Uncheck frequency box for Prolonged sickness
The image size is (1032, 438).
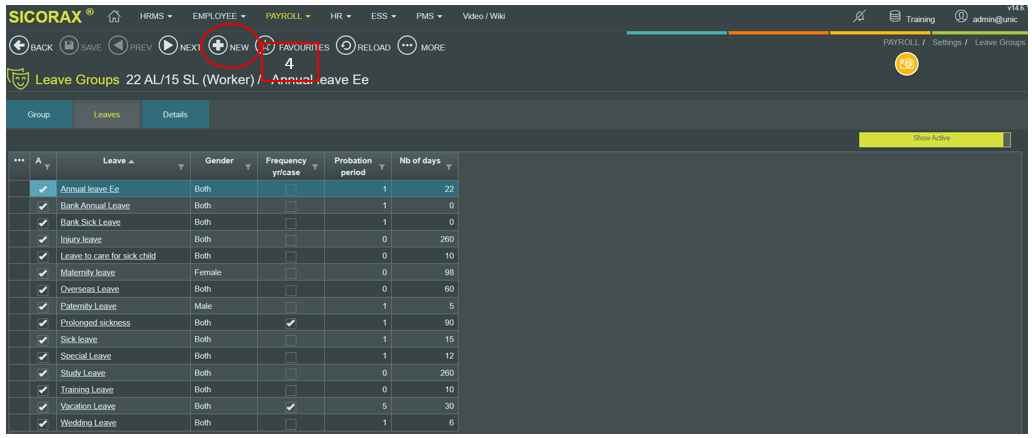290,323
